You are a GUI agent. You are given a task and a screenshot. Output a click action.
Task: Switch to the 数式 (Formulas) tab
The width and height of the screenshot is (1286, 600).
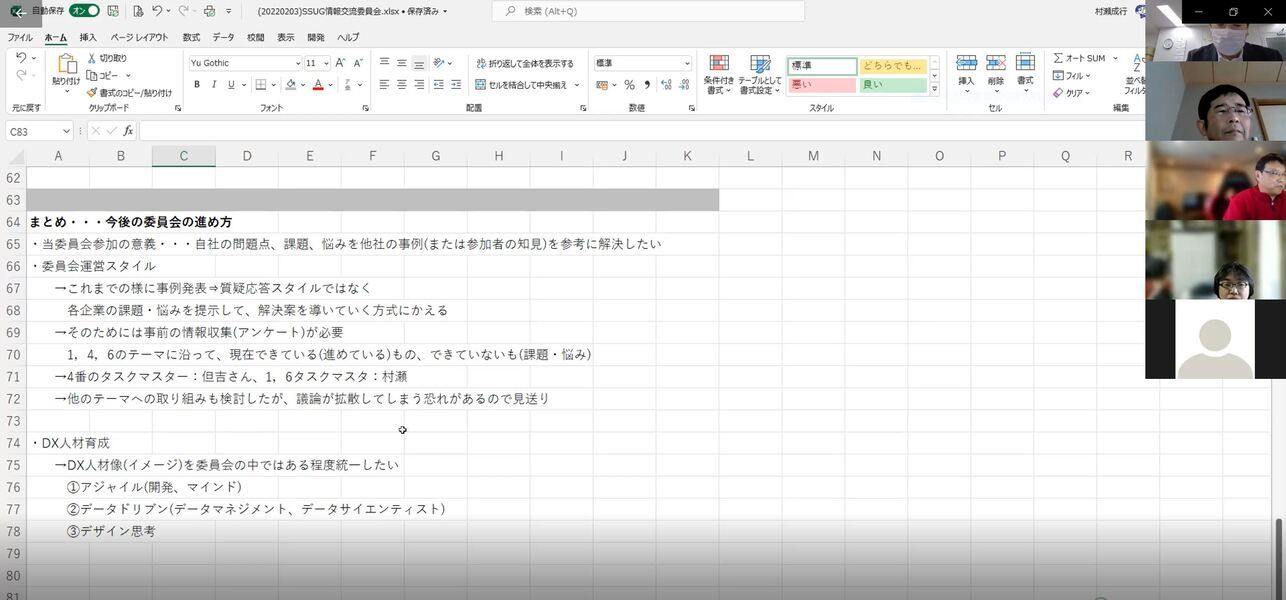tap(191, 37)
